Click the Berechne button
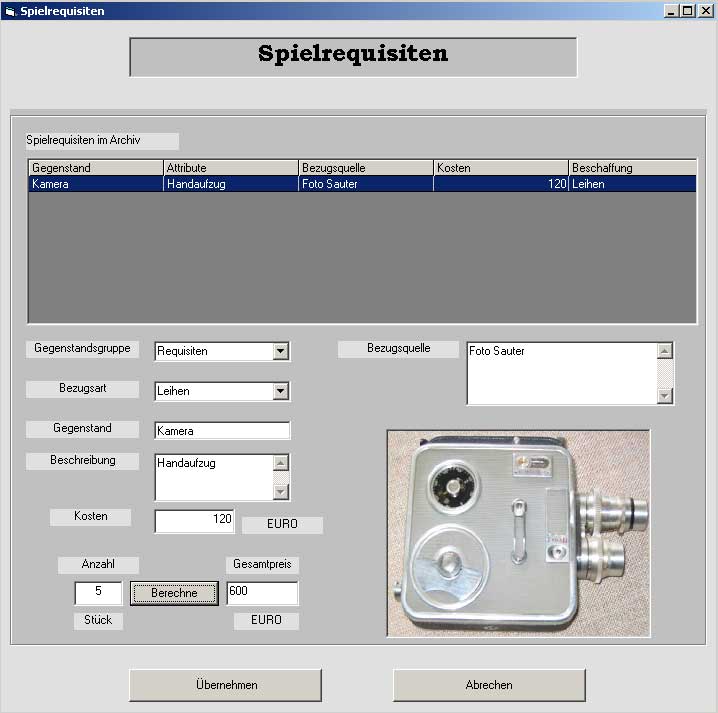 coord(174,593)
